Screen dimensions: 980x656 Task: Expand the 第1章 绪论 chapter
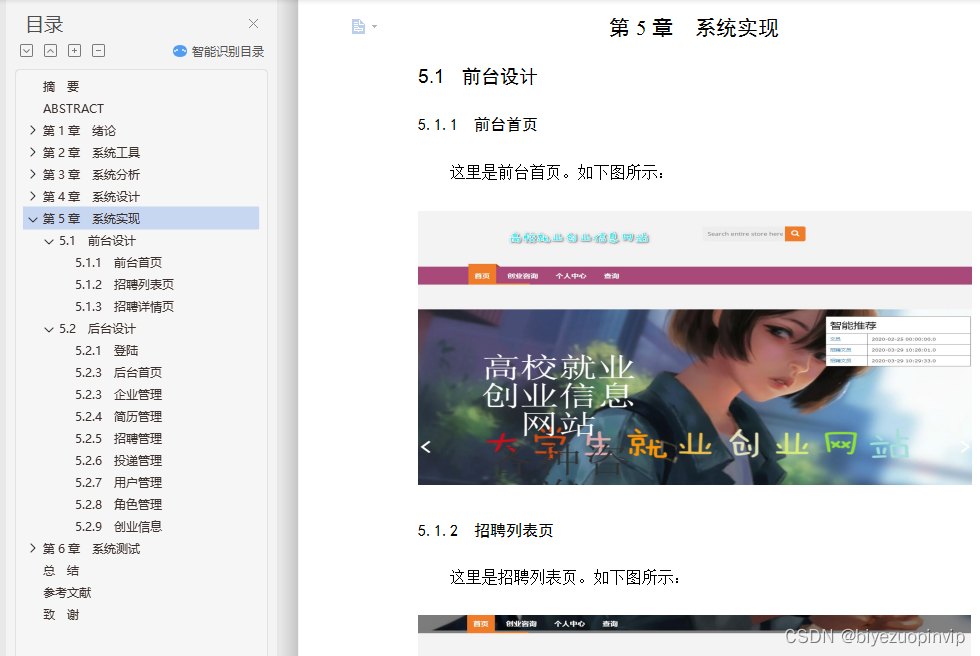pyautogui.click(x=34, y=130)
